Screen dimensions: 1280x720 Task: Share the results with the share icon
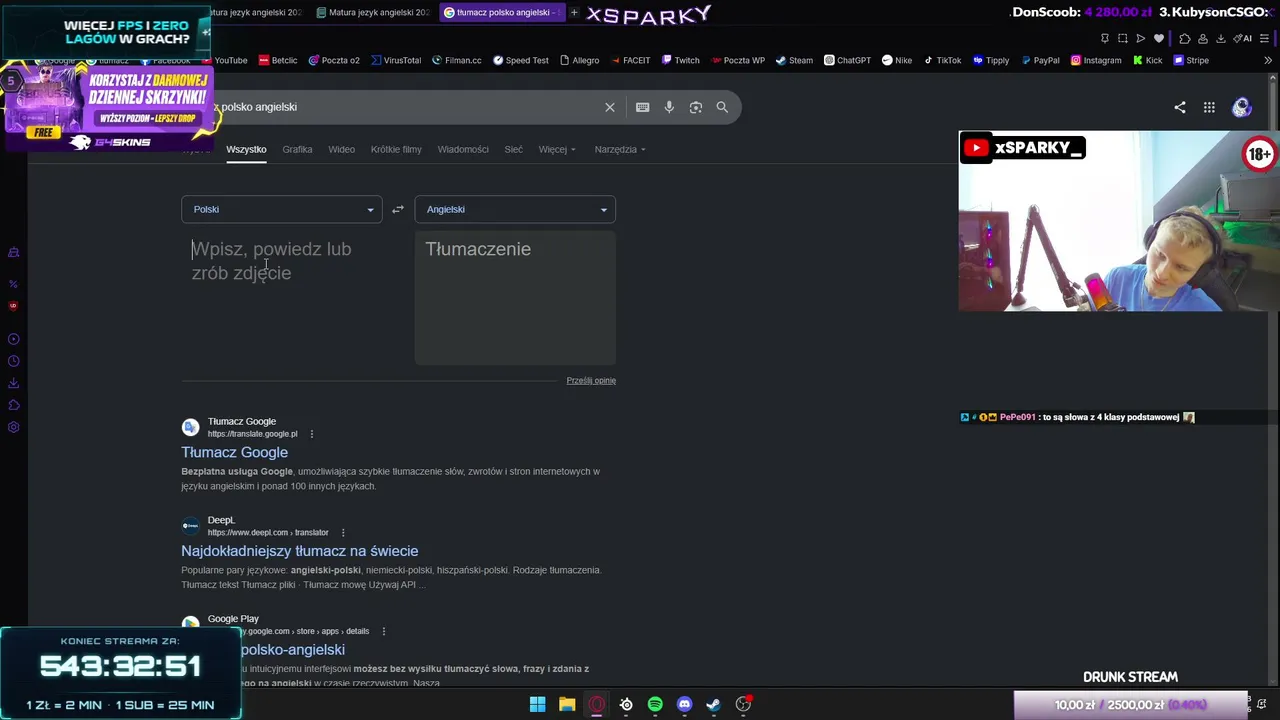click(x=1180, y=107)
